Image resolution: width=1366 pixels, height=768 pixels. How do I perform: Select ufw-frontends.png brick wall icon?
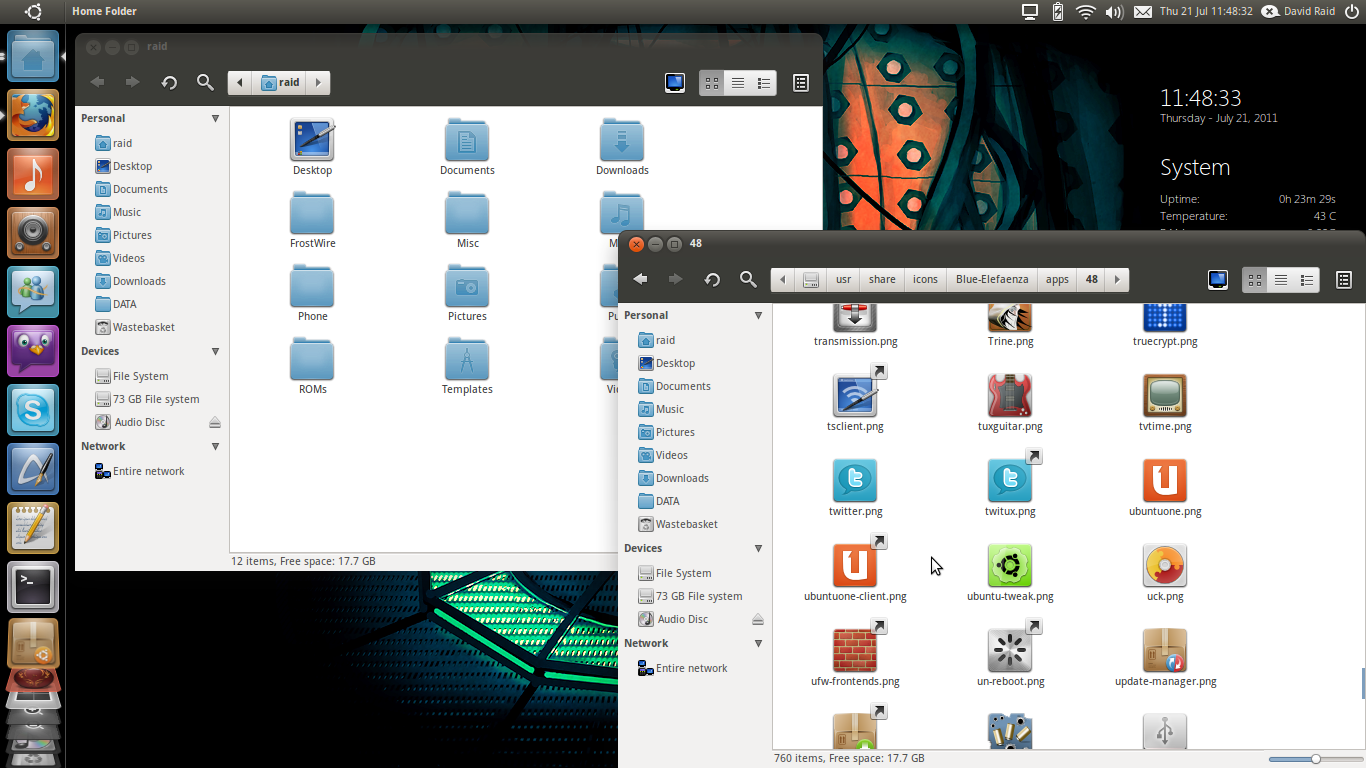tap(855, 651)
